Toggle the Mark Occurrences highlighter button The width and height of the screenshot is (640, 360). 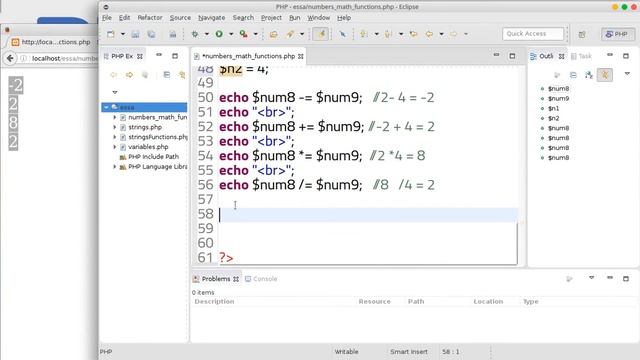tap(321, 34)
